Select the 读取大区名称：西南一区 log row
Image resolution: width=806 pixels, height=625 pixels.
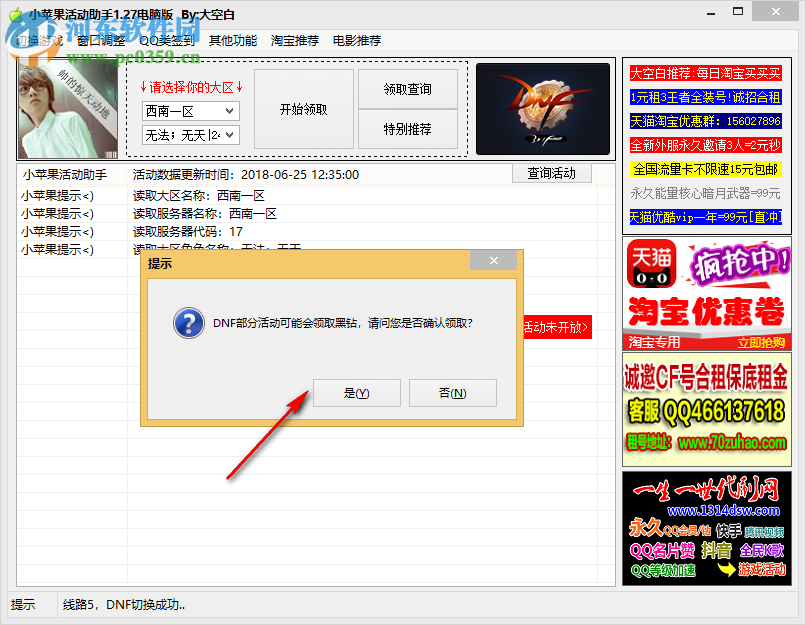click(x=316, y=196)
